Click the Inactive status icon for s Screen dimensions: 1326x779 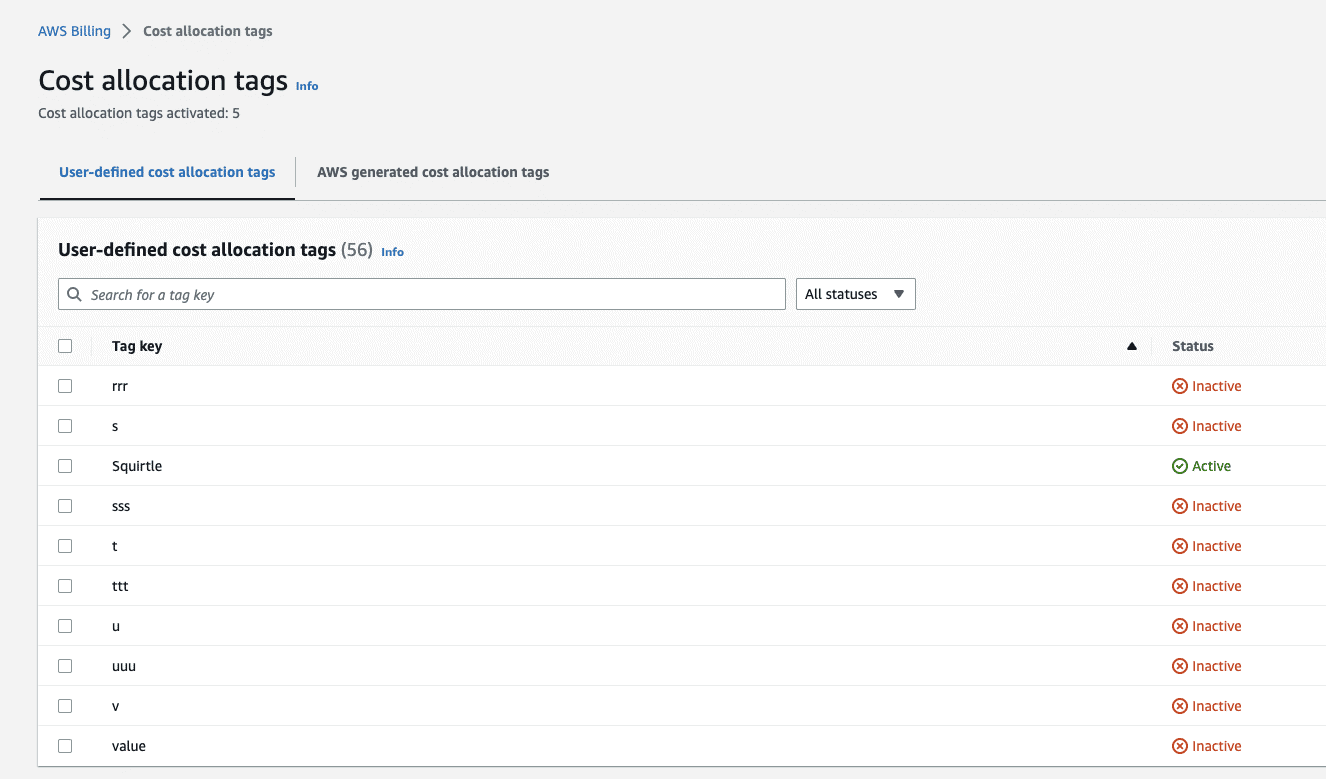pyautogui.click(x=1180, y=426)
